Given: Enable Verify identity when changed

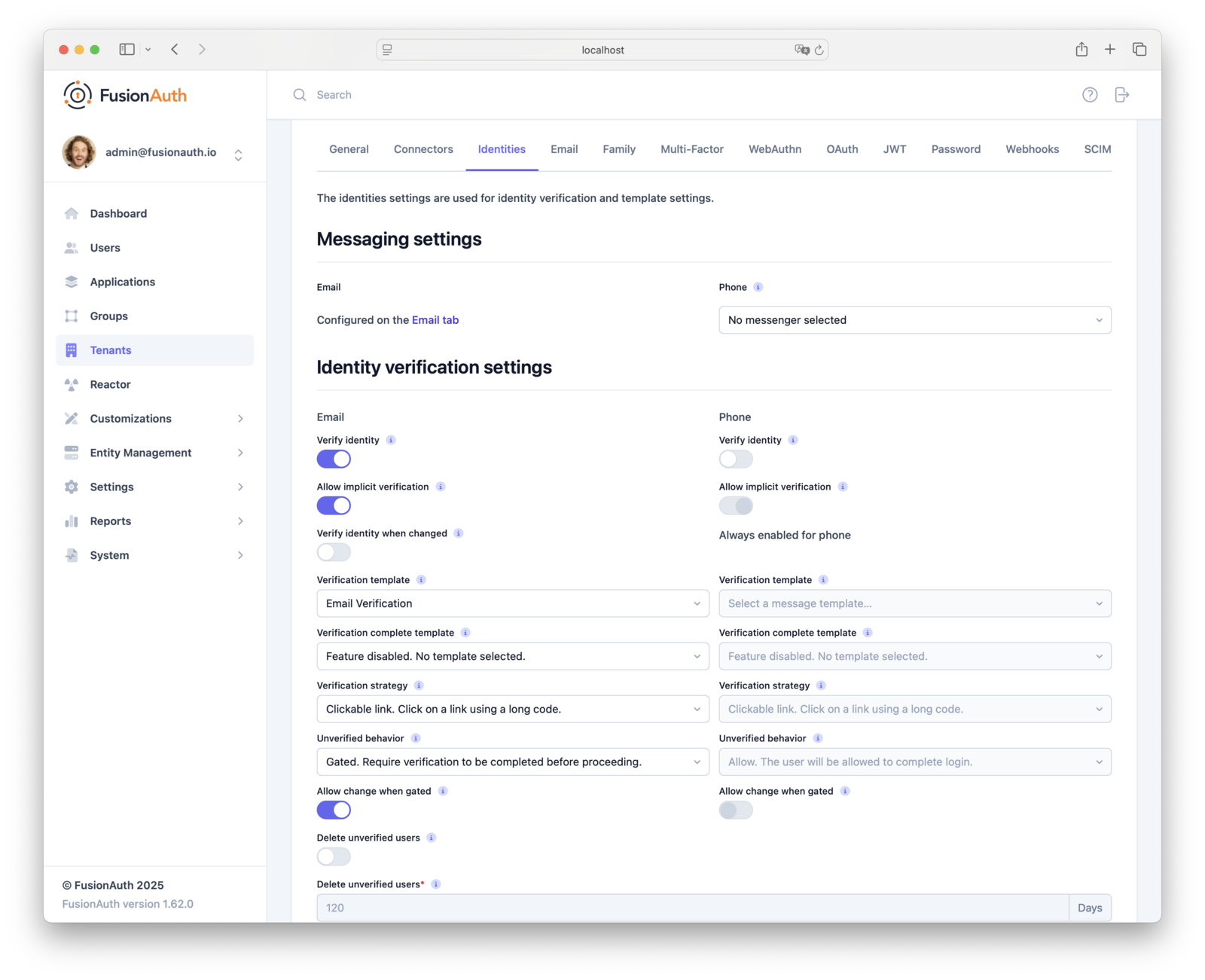Looking at the screenshot, I should [334, 552].
